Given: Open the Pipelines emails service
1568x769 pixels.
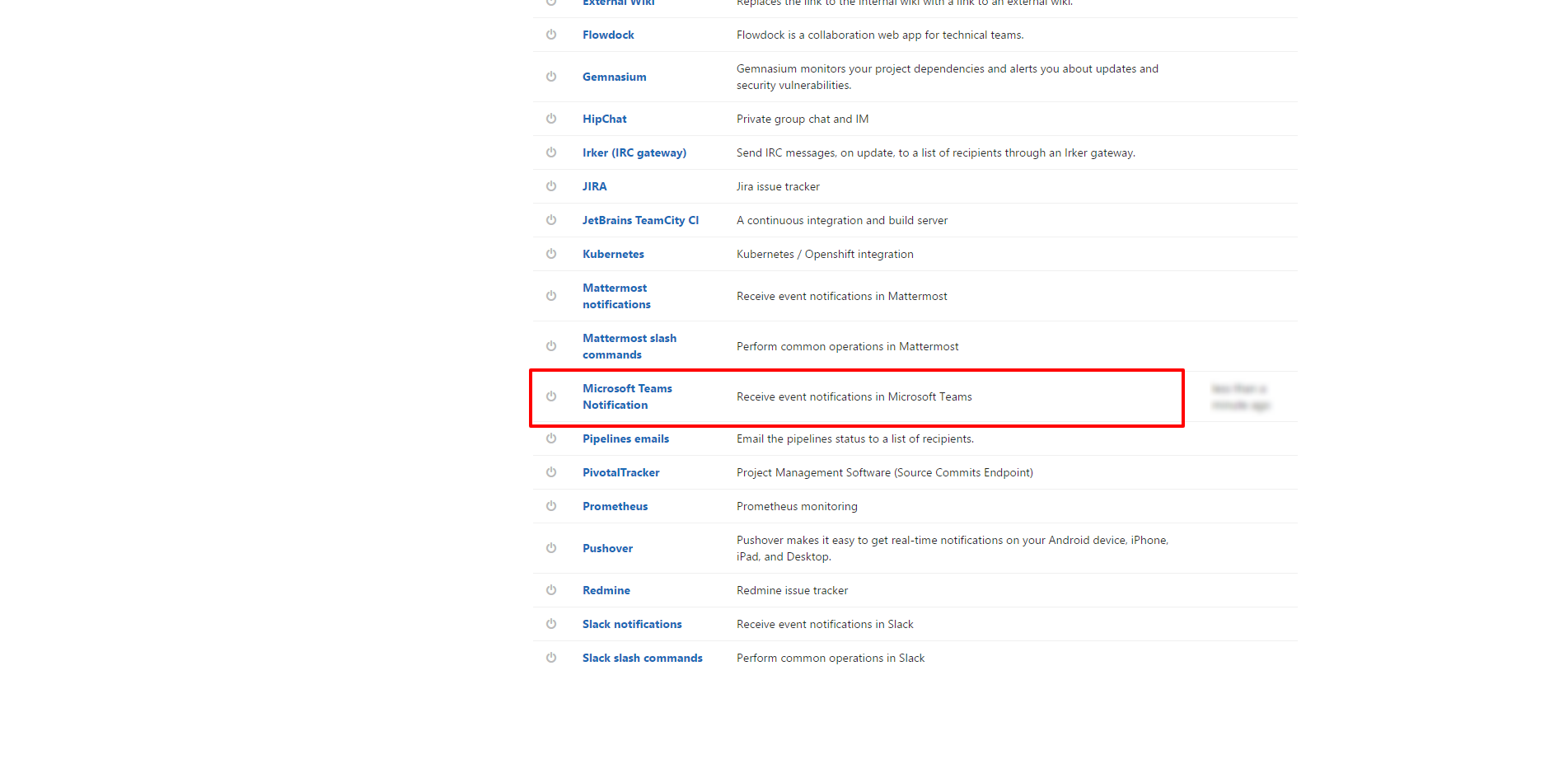Looking at the screenshot, I should point(625,438).
